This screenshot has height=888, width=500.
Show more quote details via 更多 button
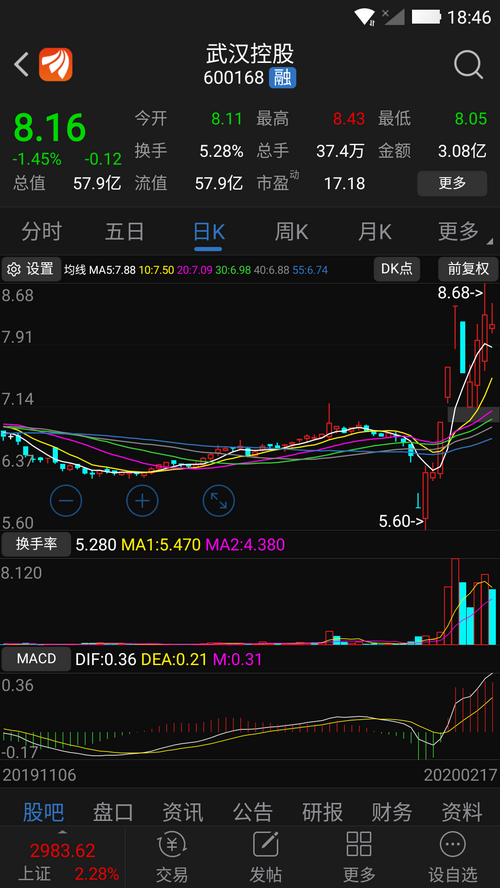point(452,183)
